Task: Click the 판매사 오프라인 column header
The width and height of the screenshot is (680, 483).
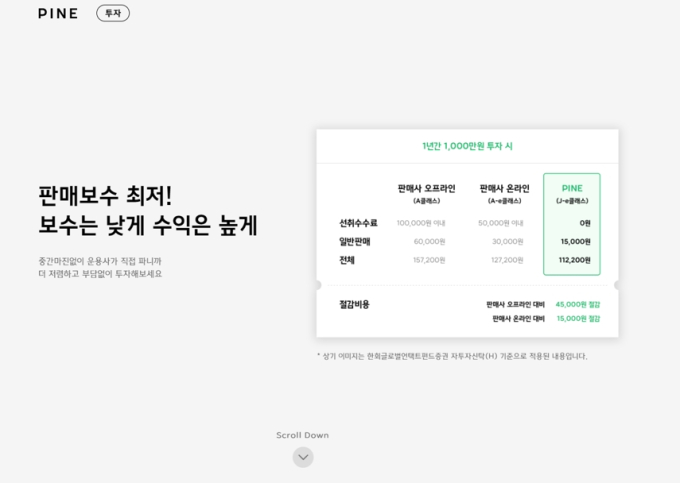Action: coord(426,188)
